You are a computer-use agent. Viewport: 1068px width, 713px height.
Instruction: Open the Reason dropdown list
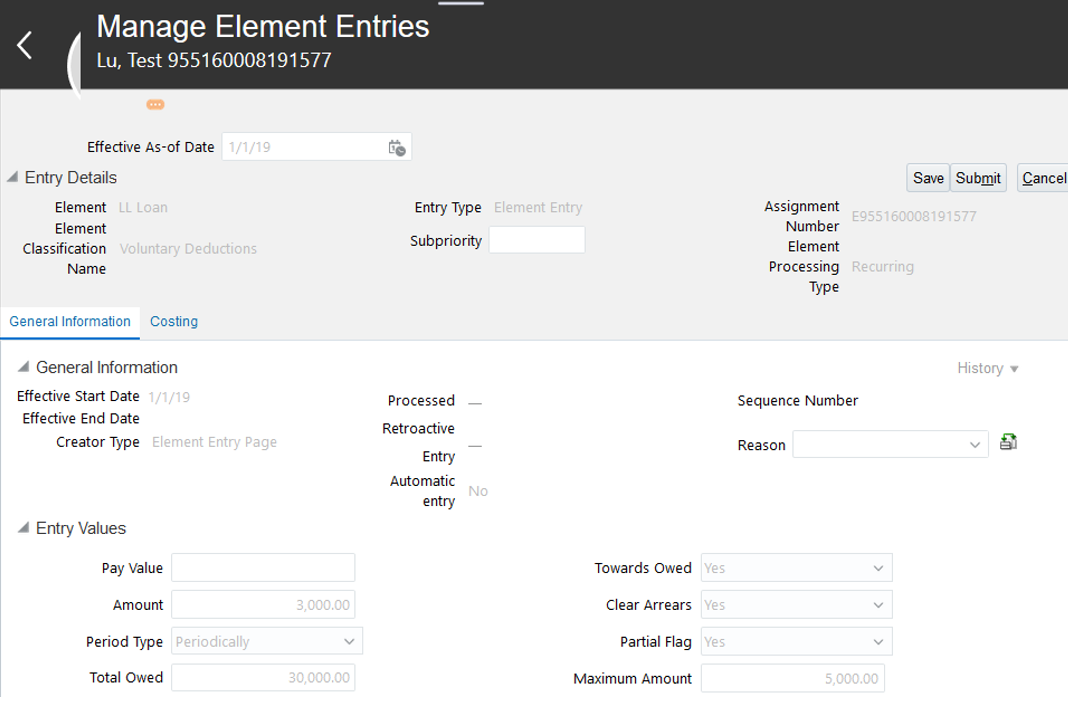pos(975,445)
